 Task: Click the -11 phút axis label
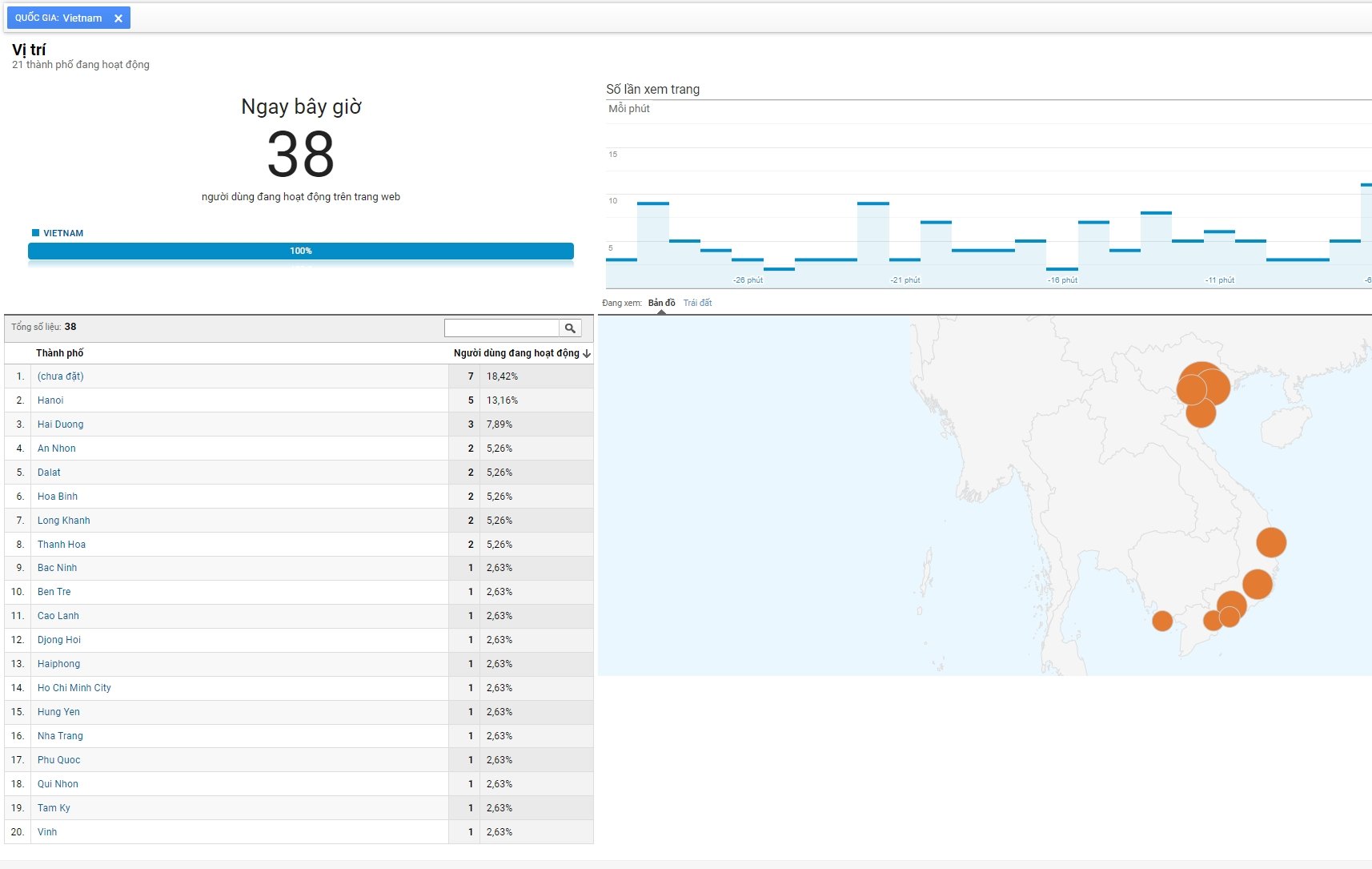tap(1220, 280)
